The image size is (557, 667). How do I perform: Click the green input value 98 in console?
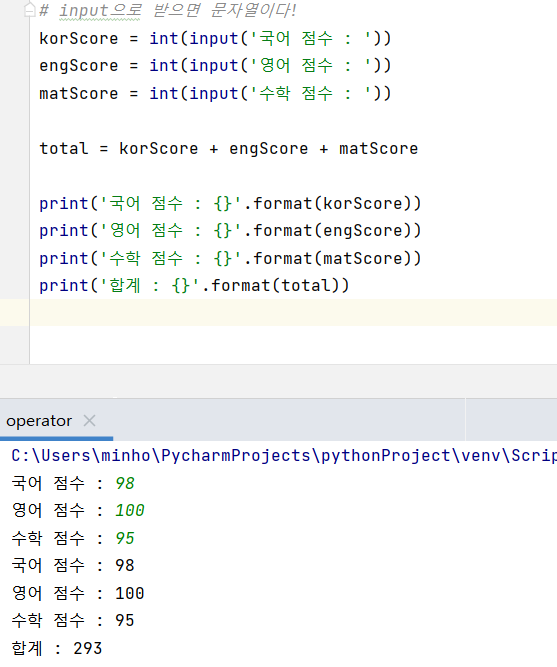(x=125, y=483)
